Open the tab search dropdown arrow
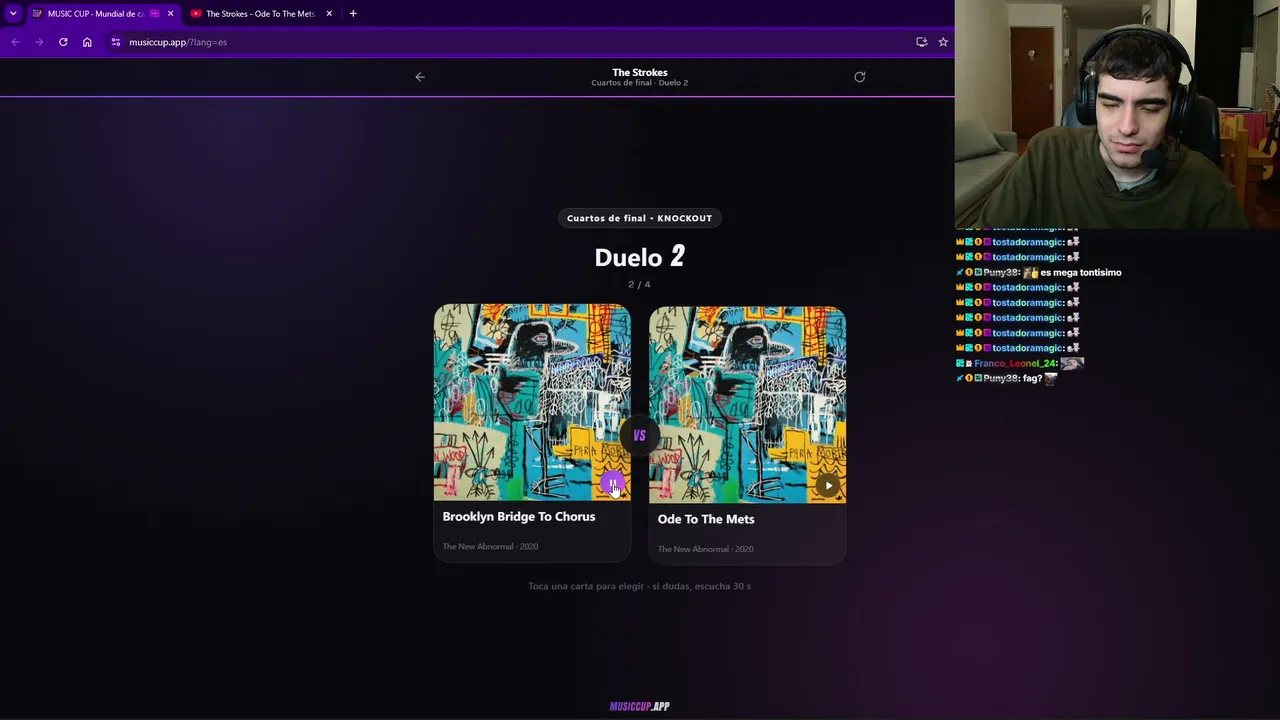The width and height of the screenshot is (1280, 720). click(13, 14)
